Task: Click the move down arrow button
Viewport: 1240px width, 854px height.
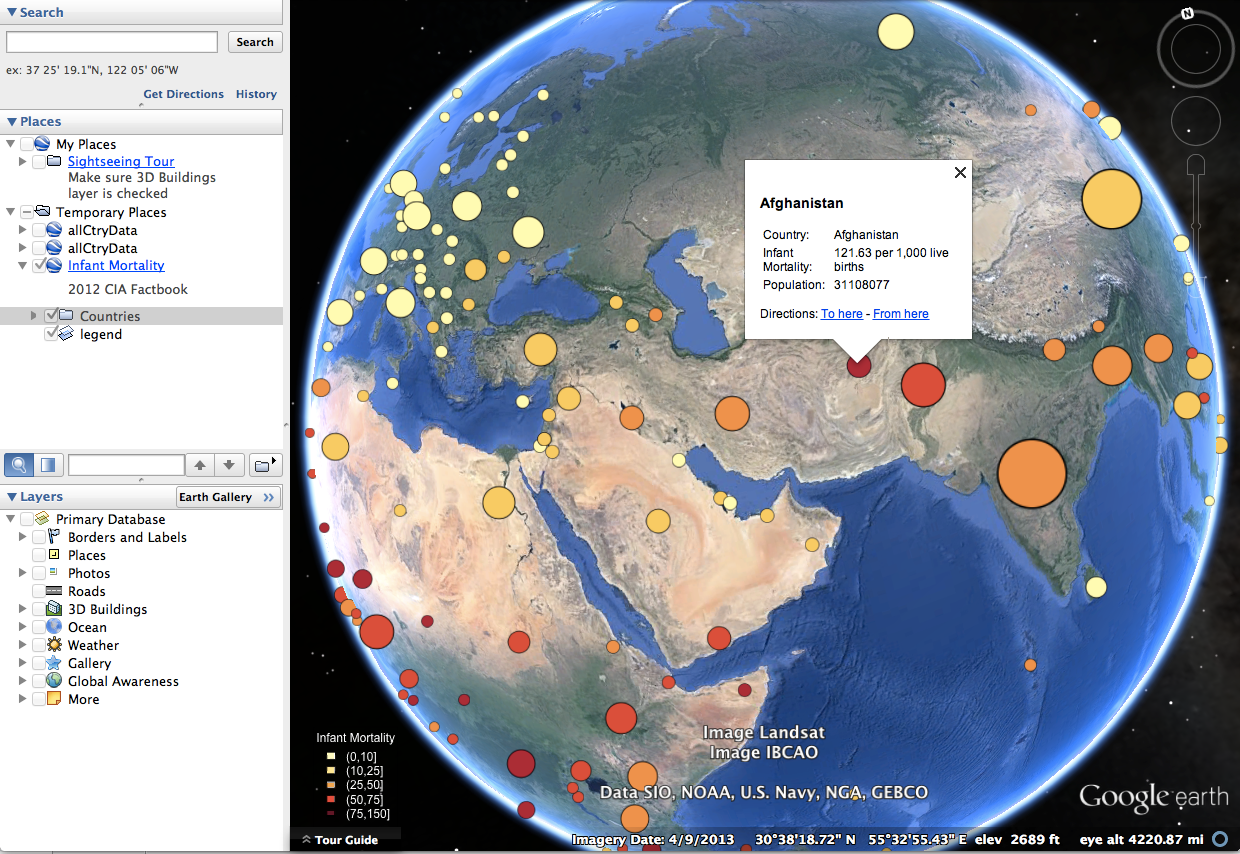Action: pyautogui.click(x=229, y=465)
